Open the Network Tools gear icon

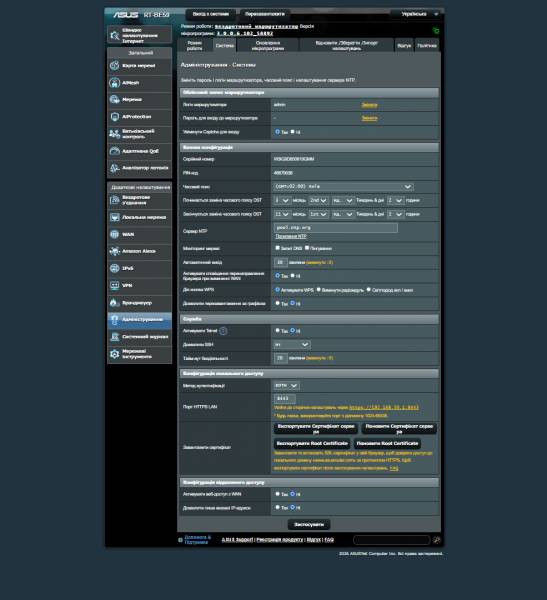pyautogui.click(x=114, y=354)
